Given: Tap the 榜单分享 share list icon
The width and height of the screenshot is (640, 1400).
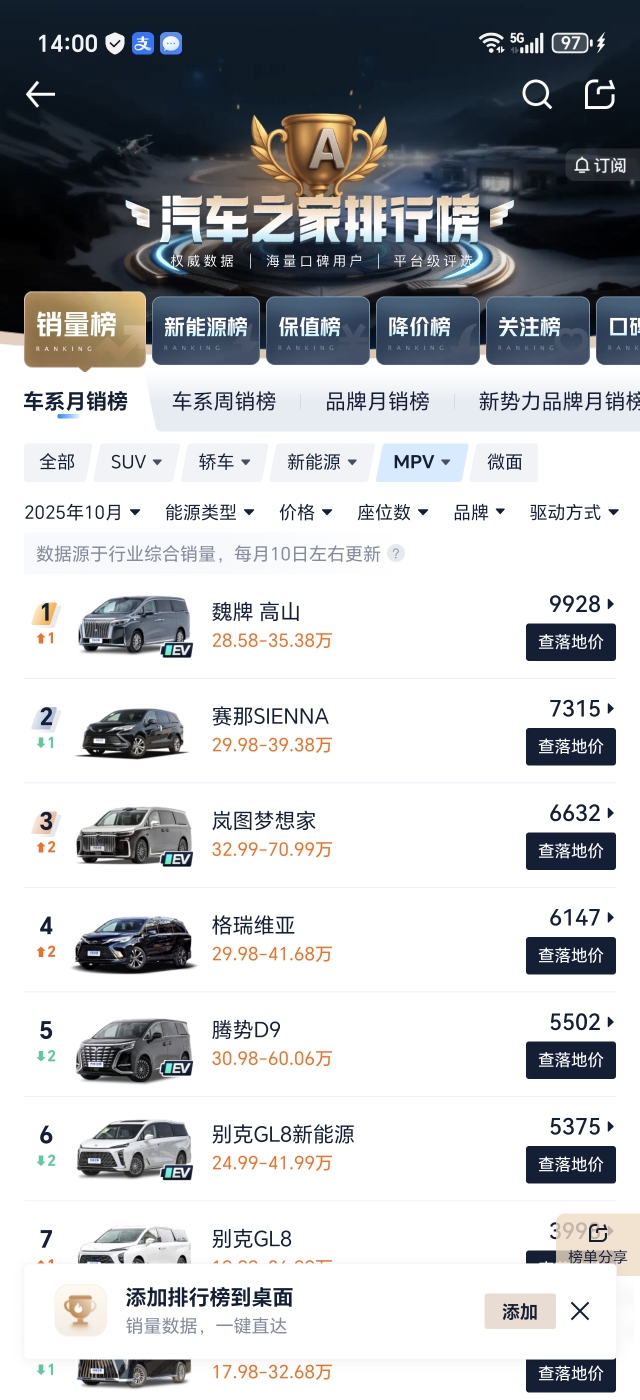Looking at the screenshot, I should point(598,1243).
